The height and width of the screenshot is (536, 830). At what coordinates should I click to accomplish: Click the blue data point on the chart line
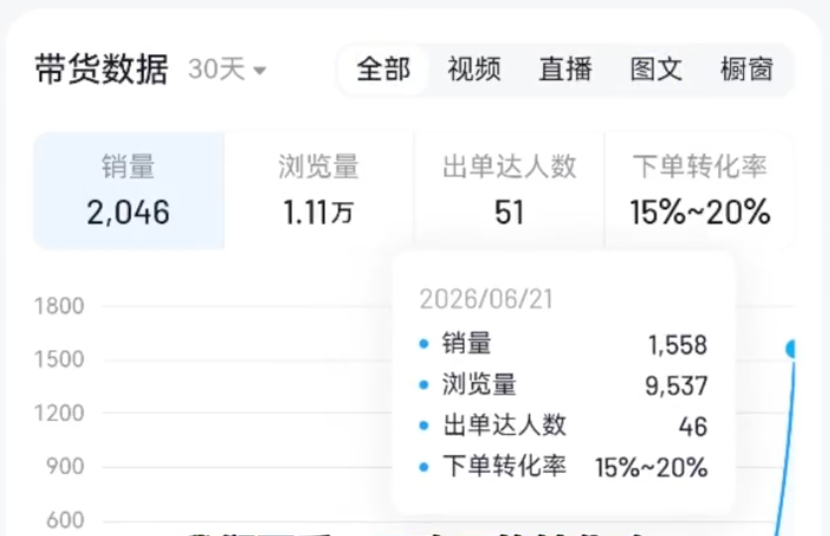791,349
